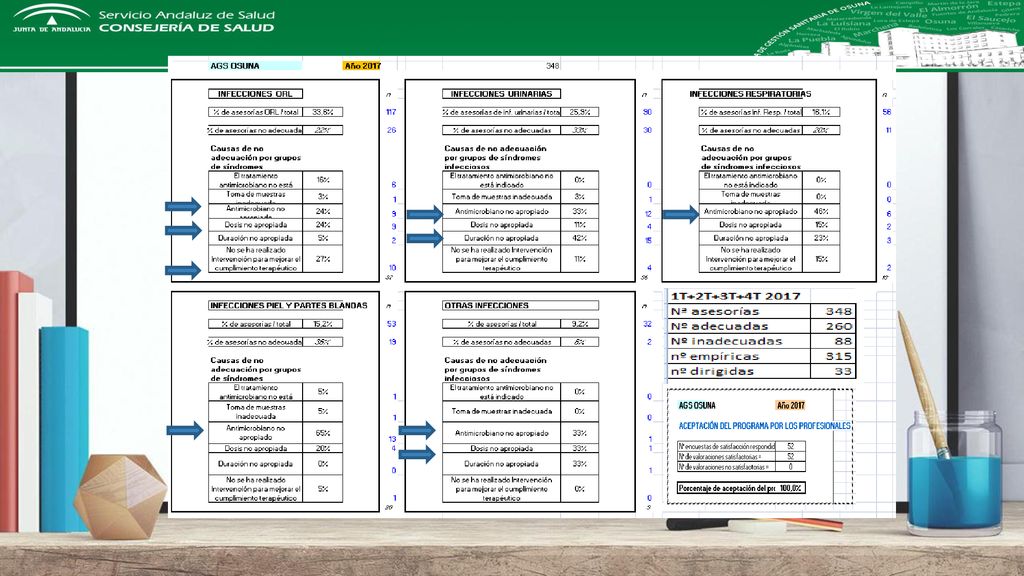Click the 'INFECCIONES ORL' title box
The image size is (1024, 576).
[x=255, y=94]
